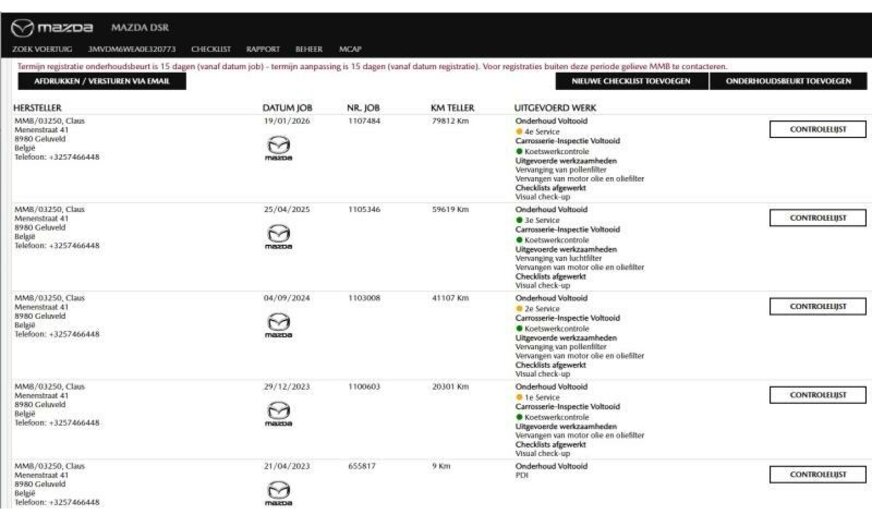Select VIN 3MVDM6WEA0E320773 in navigation
872x520 pixels.
coord(133,48)
